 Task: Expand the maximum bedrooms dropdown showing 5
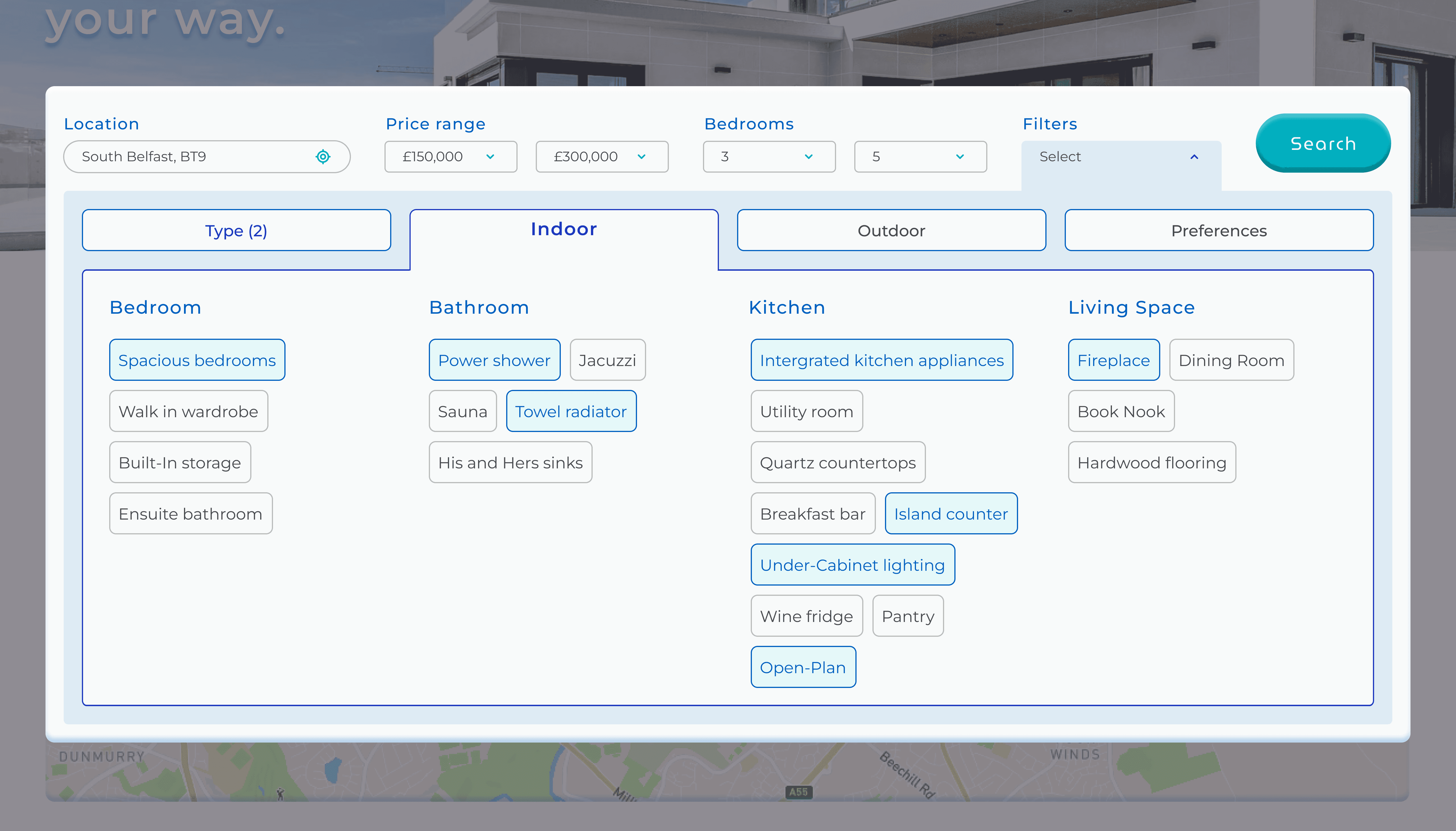(x=920, y=156)
